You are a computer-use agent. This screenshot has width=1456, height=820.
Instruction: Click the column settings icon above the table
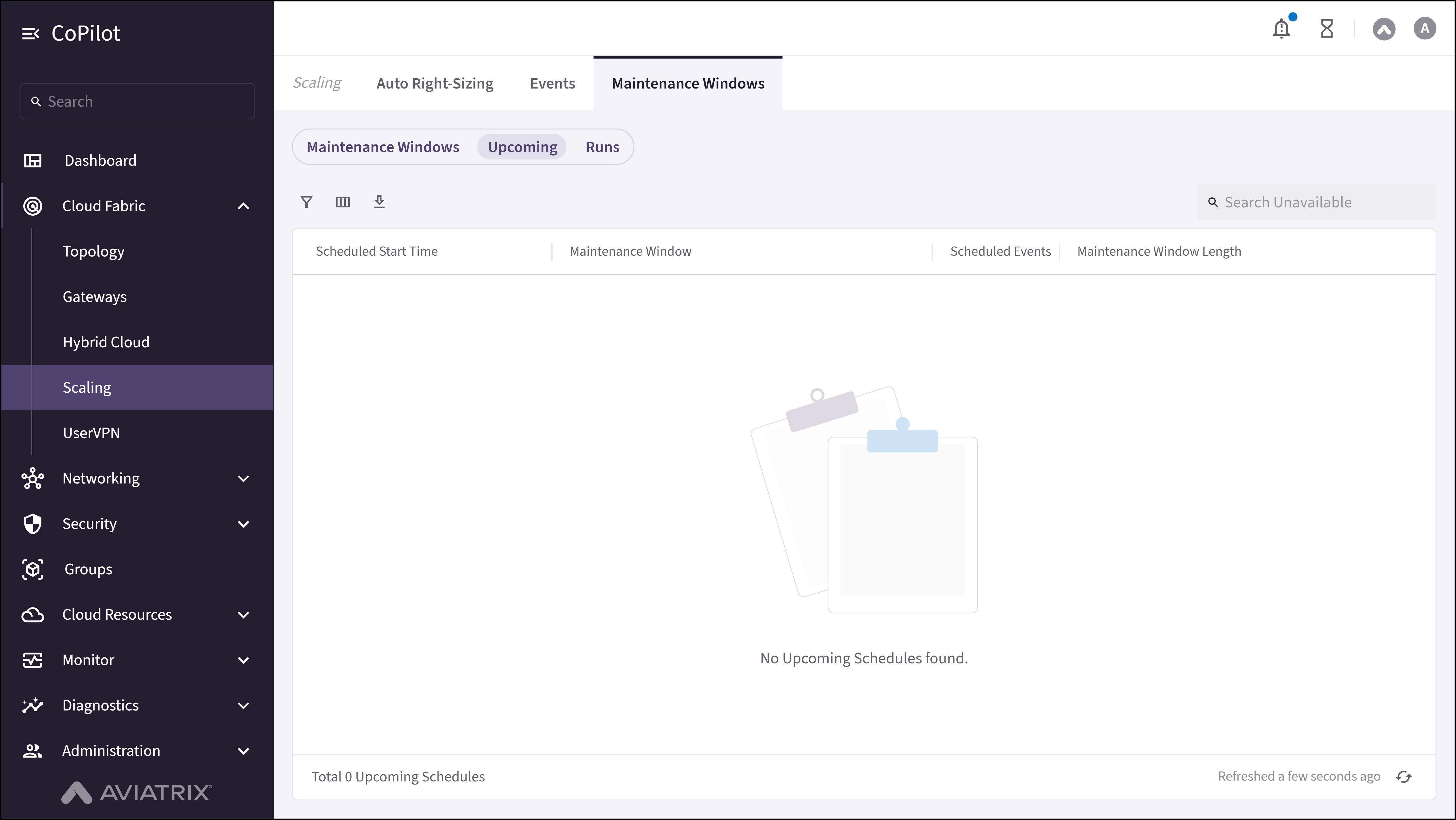343,202
